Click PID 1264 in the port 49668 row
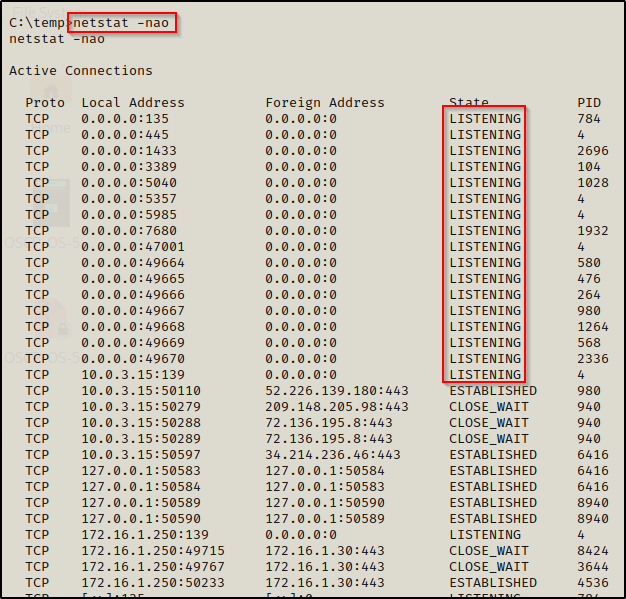The image size is (626, 599). tap(593, 326)
